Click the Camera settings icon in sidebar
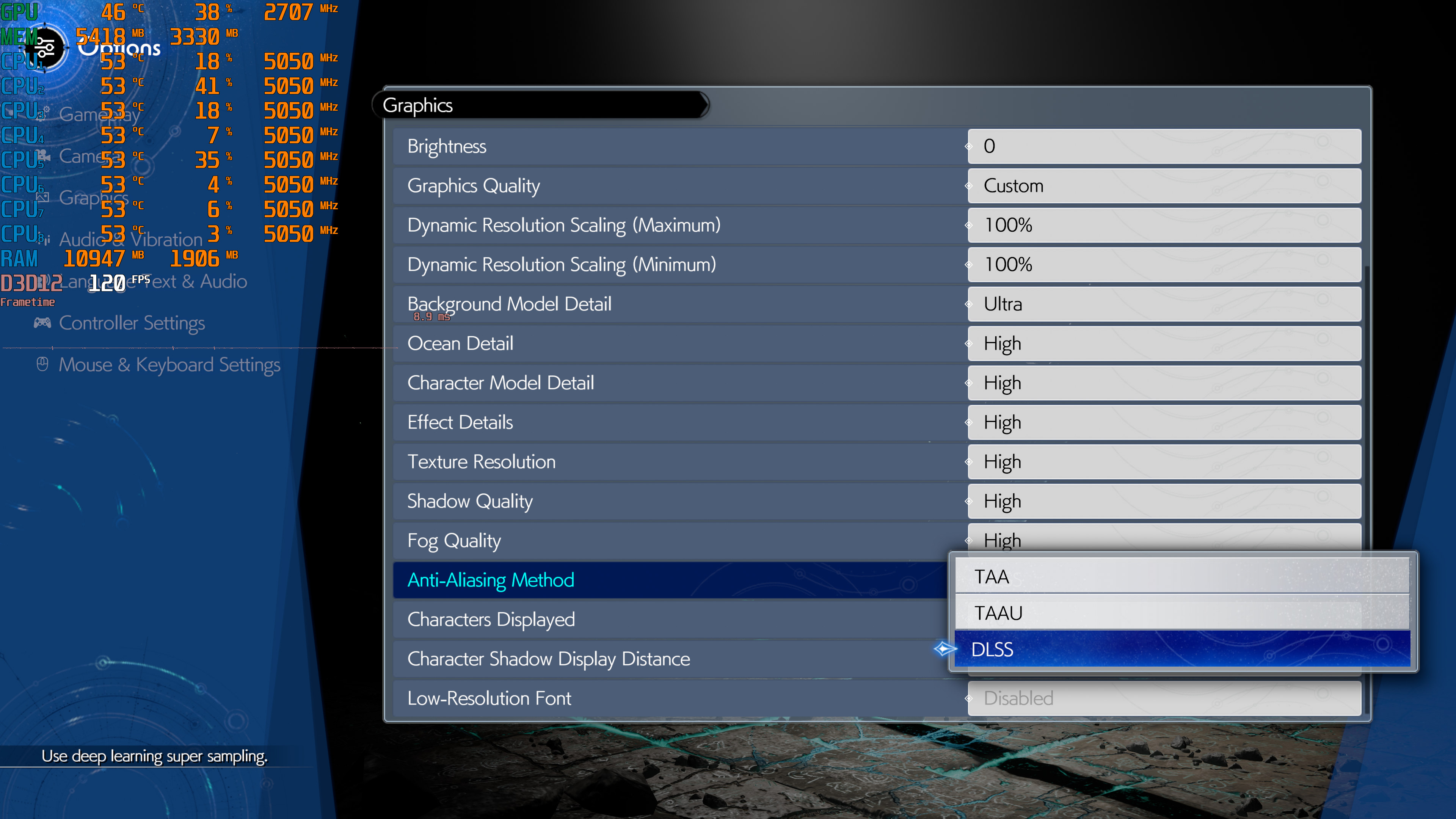 click(x=44, y=155)
